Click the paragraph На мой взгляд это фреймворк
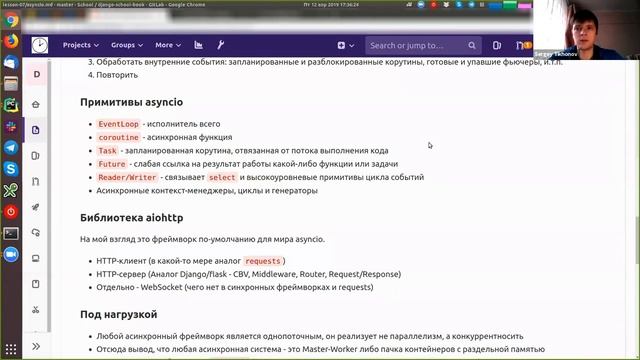Image resolution: width=640 pixels, height=360 pixels. click(202, 239)
